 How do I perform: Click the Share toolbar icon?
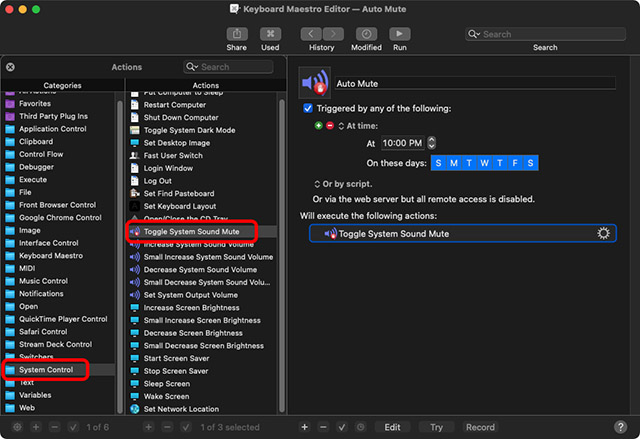pos(237,34)
